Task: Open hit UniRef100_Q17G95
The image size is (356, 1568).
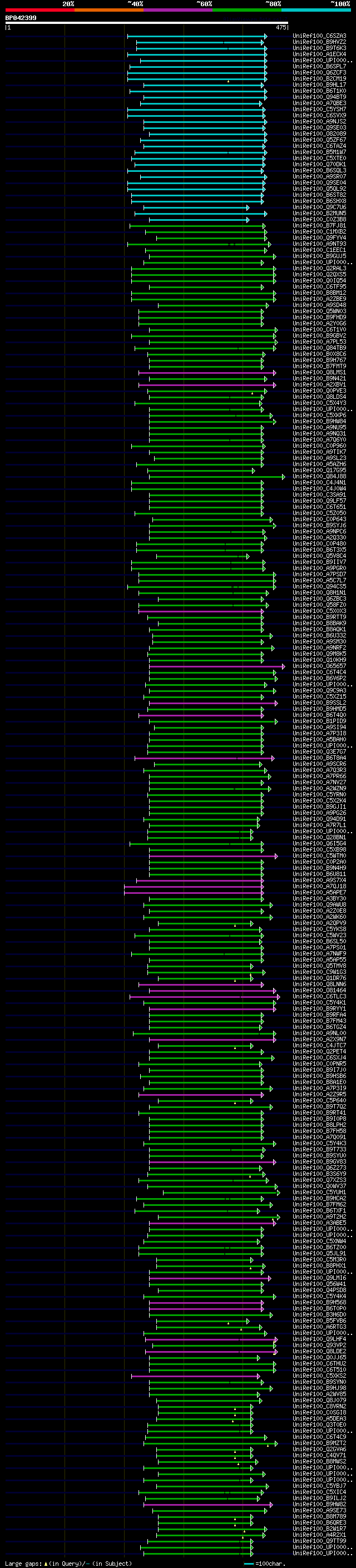Action: 319,471
